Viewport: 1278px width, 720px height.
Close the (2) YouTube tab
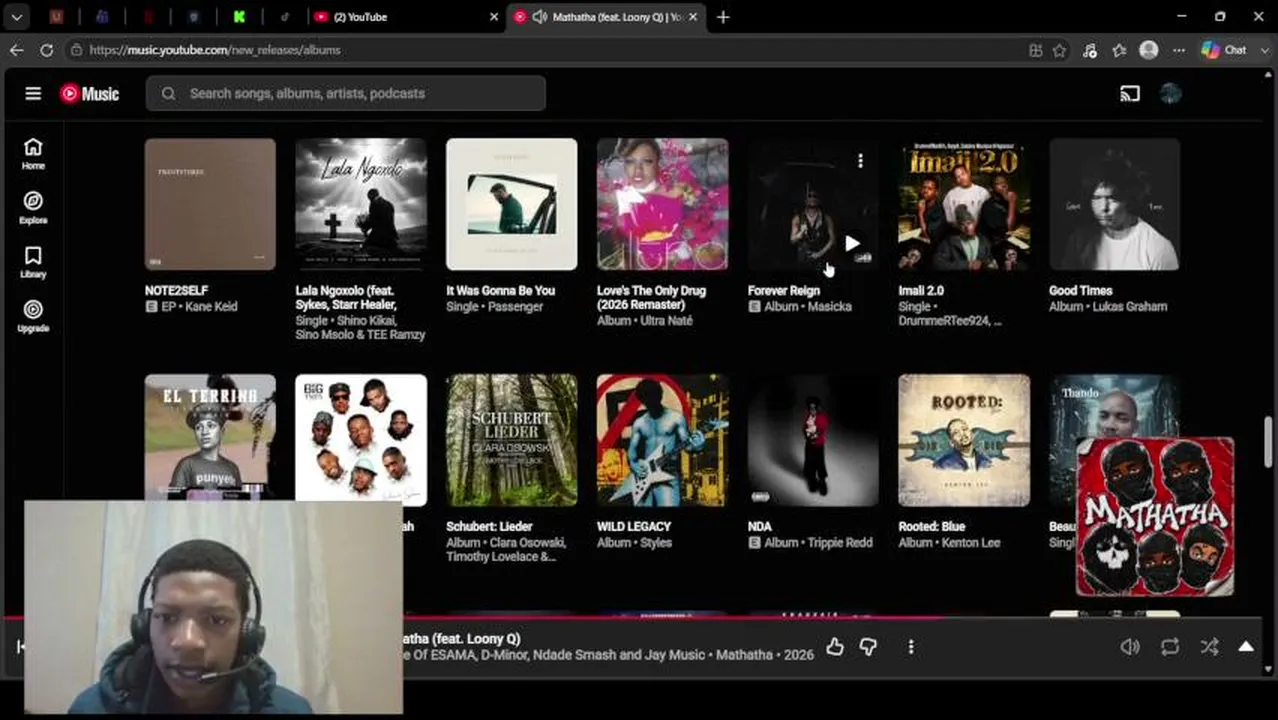click(x=493, y=17)
